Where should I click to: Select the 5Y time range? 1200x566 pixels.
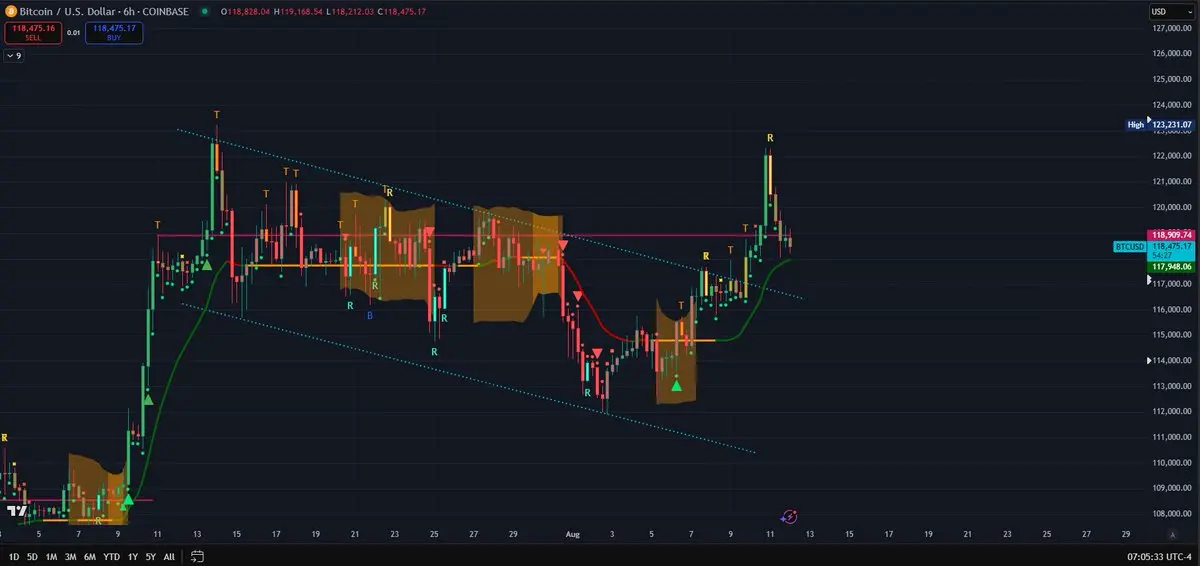coord(150,556)
